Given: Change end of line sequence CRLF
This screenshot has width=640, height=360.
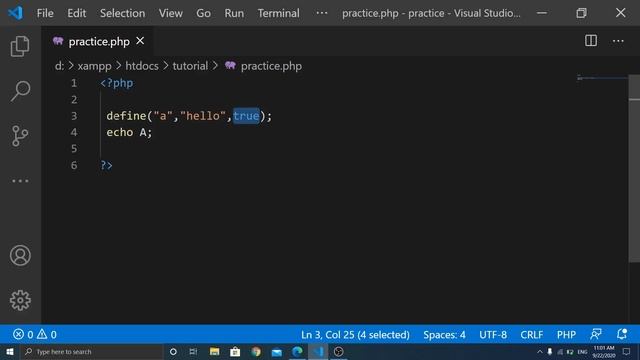Looking at the screenshot, I should [531, 335].
